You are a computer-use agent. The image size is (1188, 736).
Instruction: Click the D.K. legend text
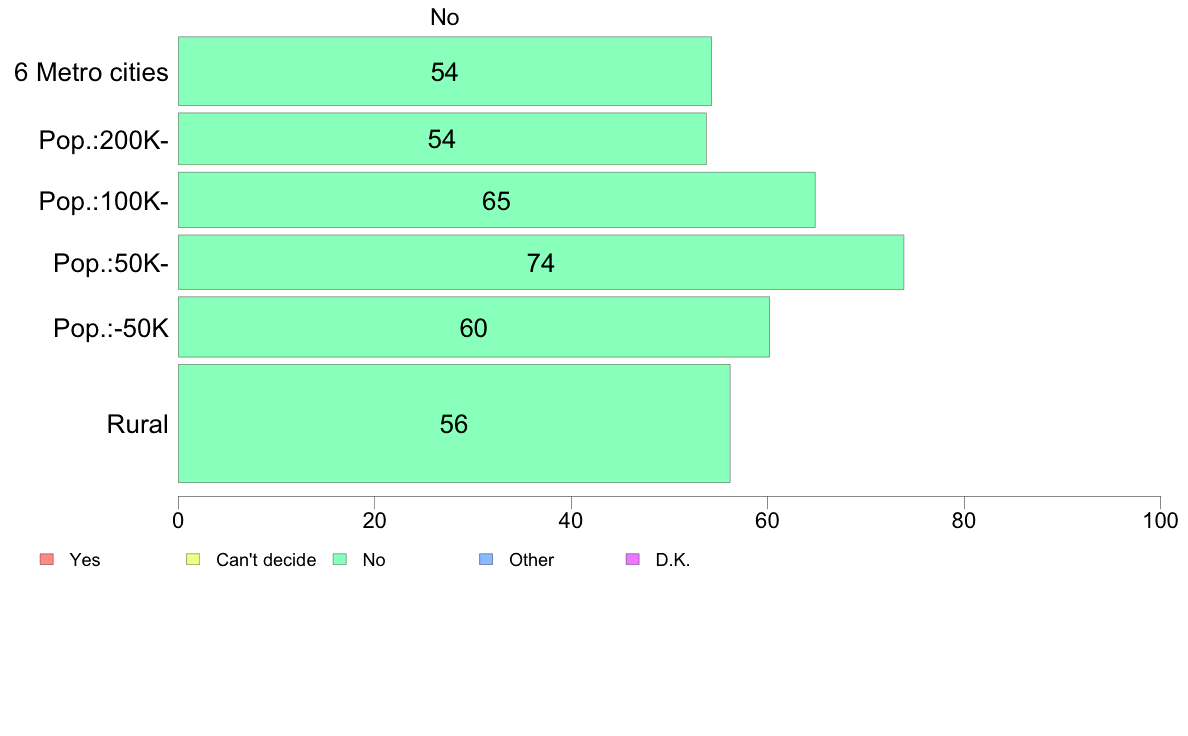pos(673,560)
